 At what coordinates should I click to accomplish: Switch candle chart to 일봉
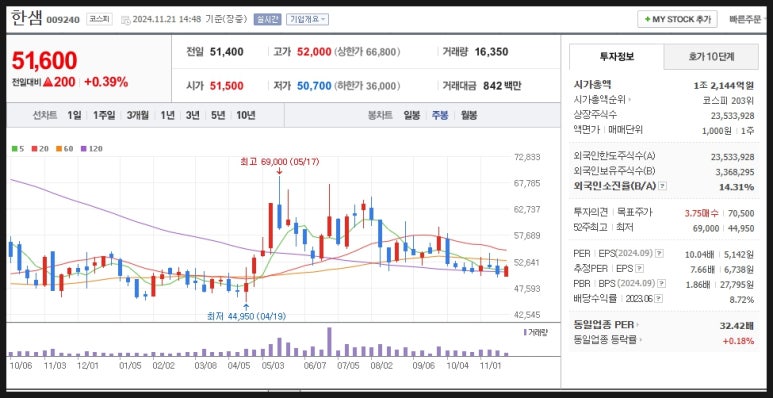(412, 115)
